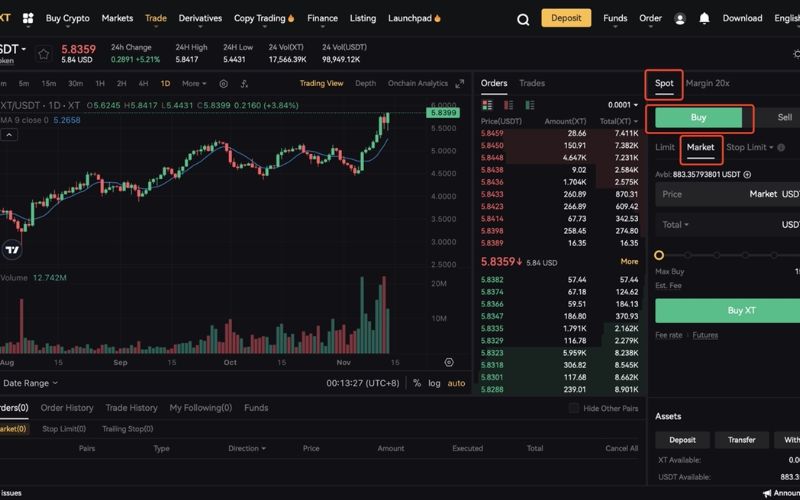Show combined buy and sell order book view
This screenshot has width=800, height=500.
(x=487, y=105)
